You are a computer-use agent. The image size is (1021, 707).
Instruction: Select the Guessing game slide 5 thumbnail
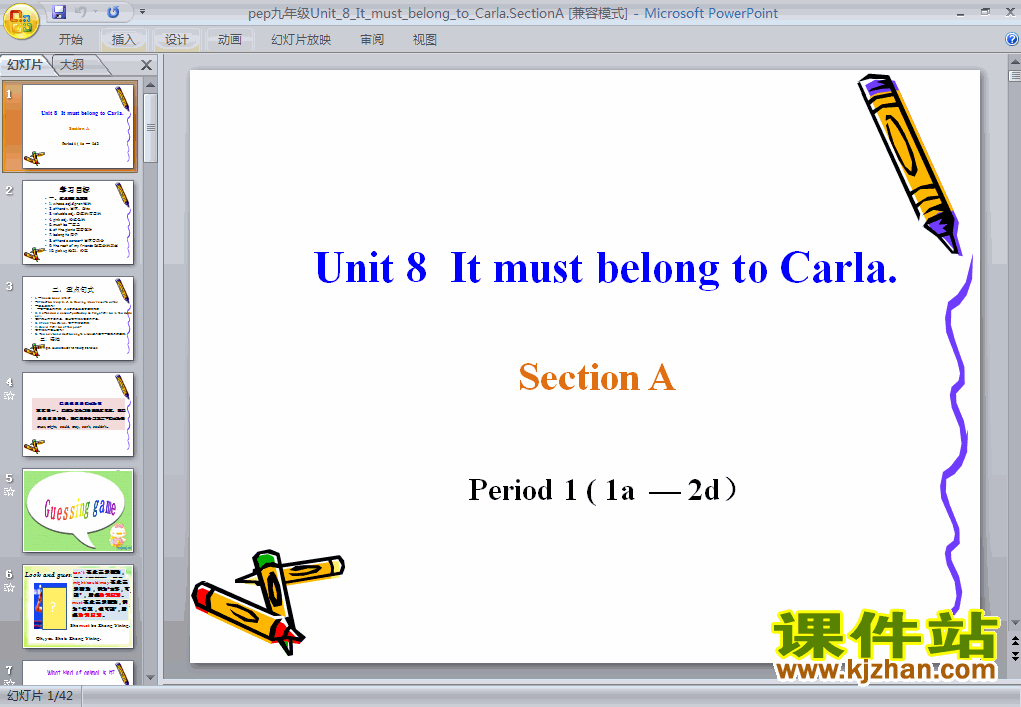[x=78, y=510]
